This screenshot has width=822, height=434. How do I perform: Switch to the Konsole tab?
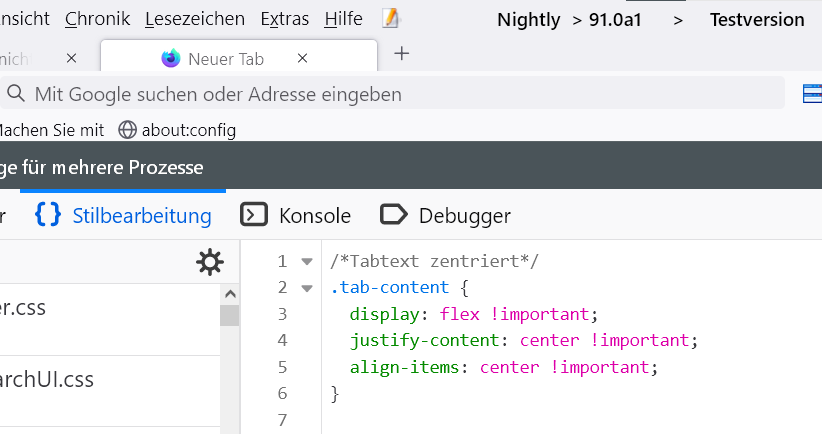tap(314, 215)
